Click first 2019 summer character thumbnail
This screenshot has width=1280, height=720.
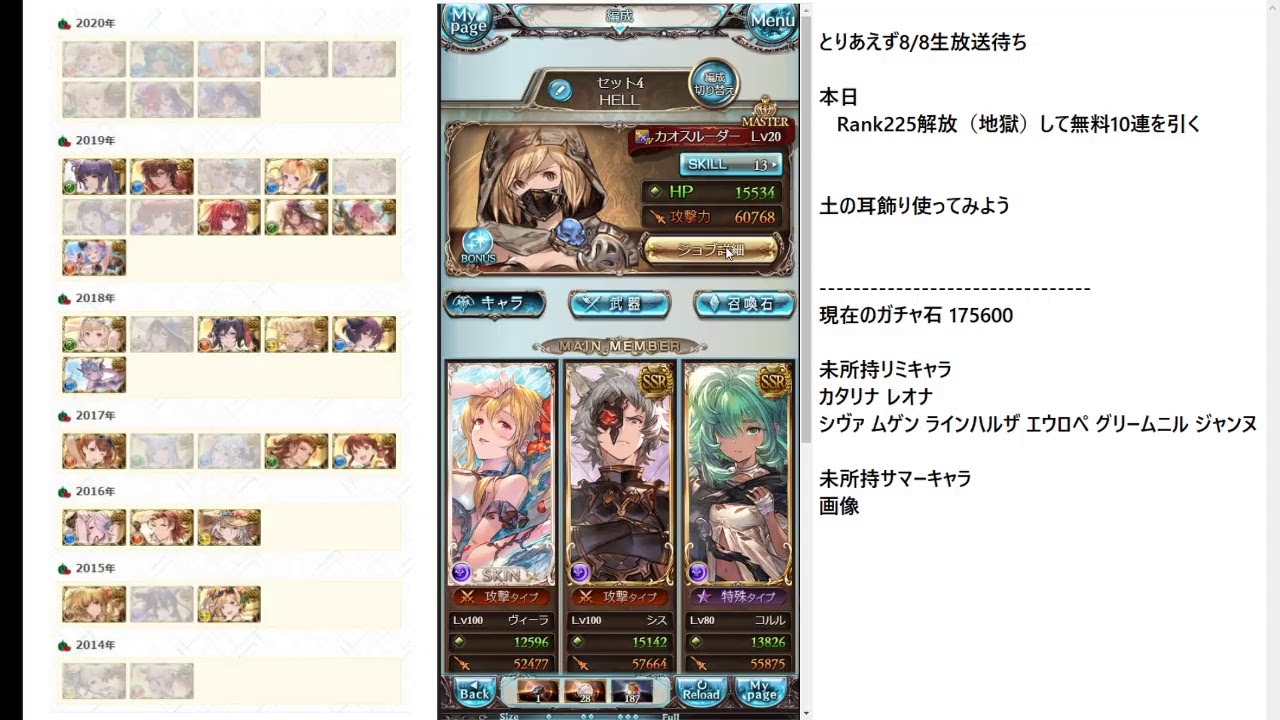click(94, 175)
